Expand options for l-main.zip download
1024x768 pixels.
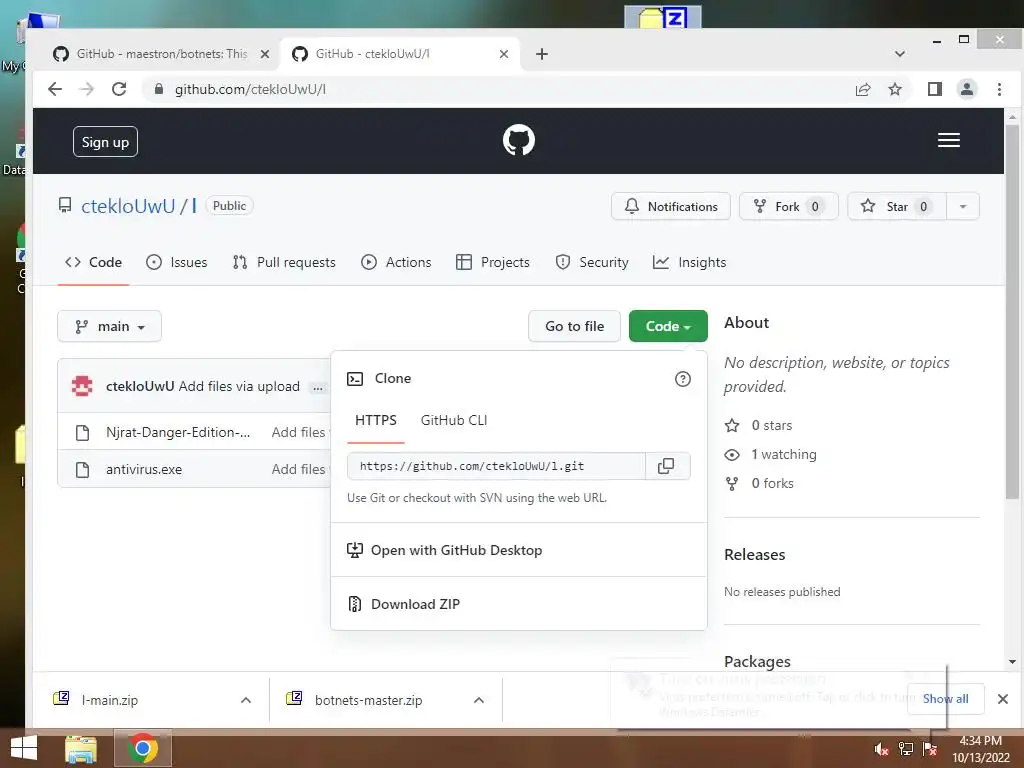coord(246,700)
